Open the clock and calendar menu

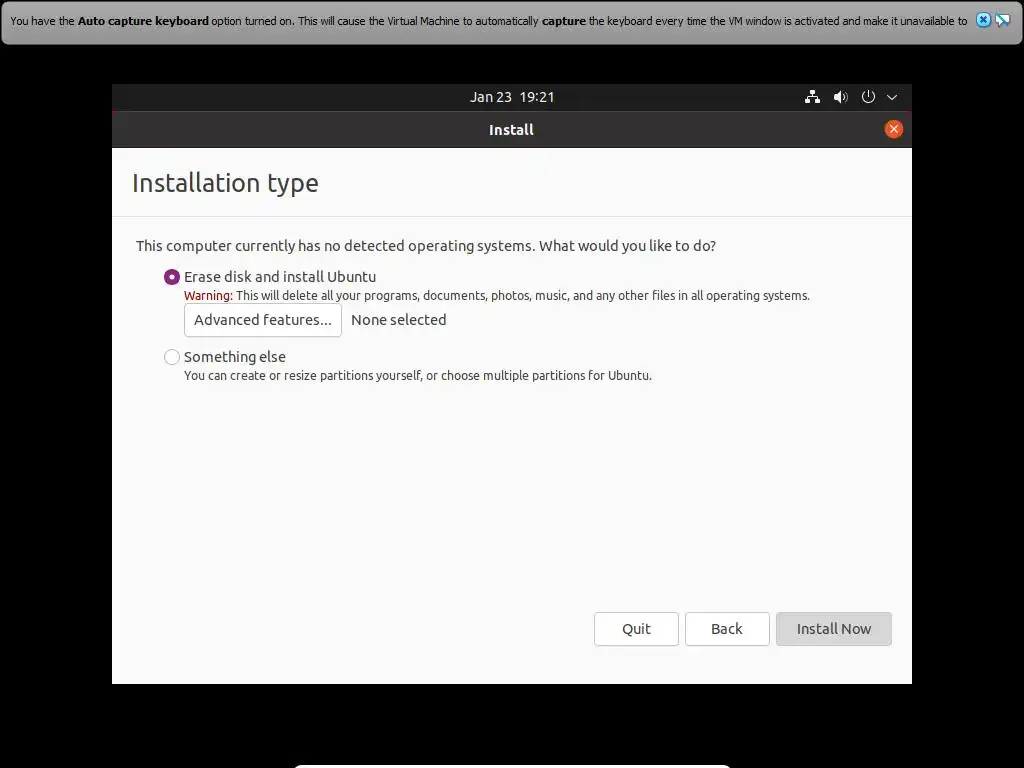pyautogui.click(x=512, y=97)
